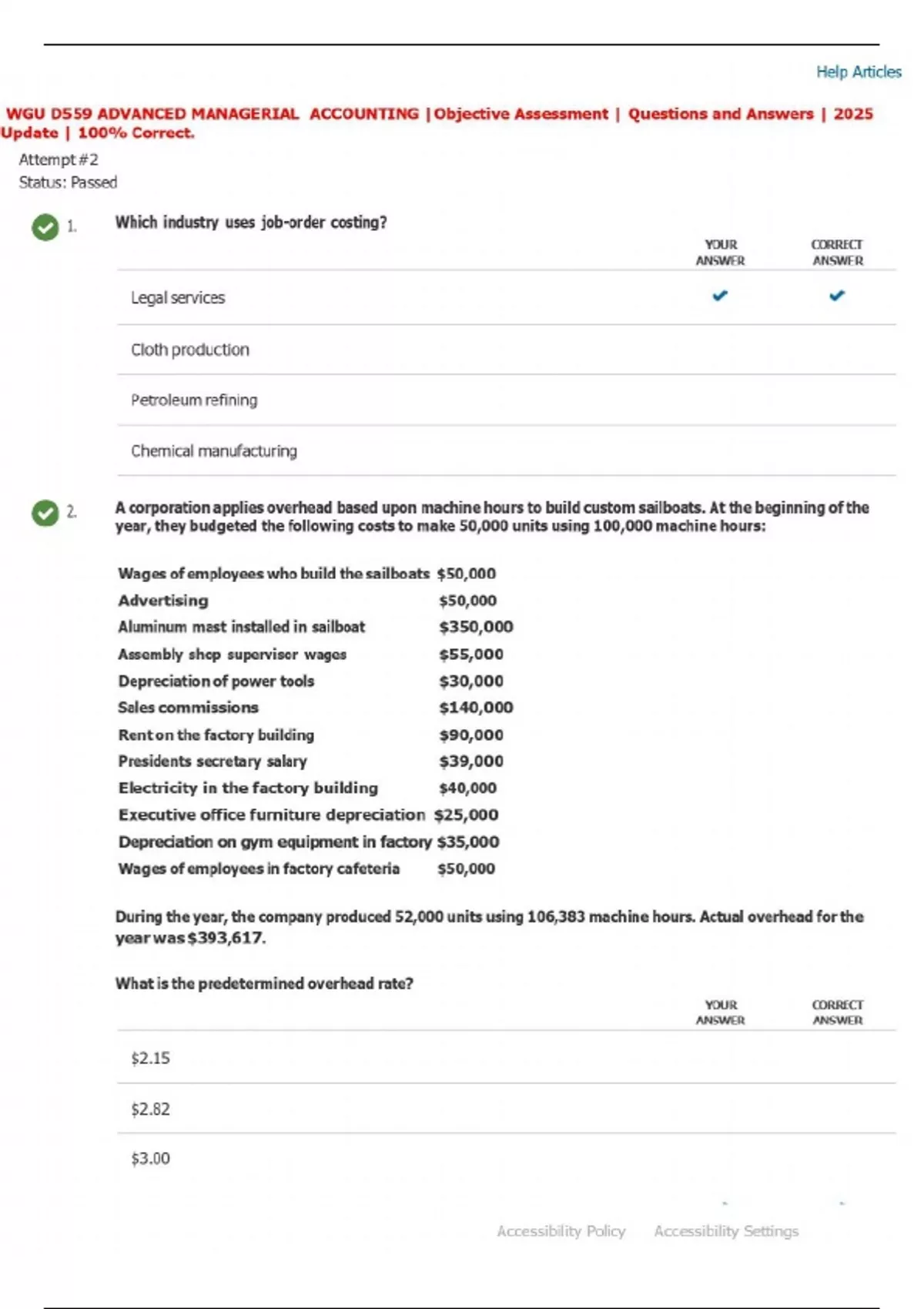Open the Help Articles link
Image resolution: width=924 pixels, height=1309 pixels.
coord(859,72)
